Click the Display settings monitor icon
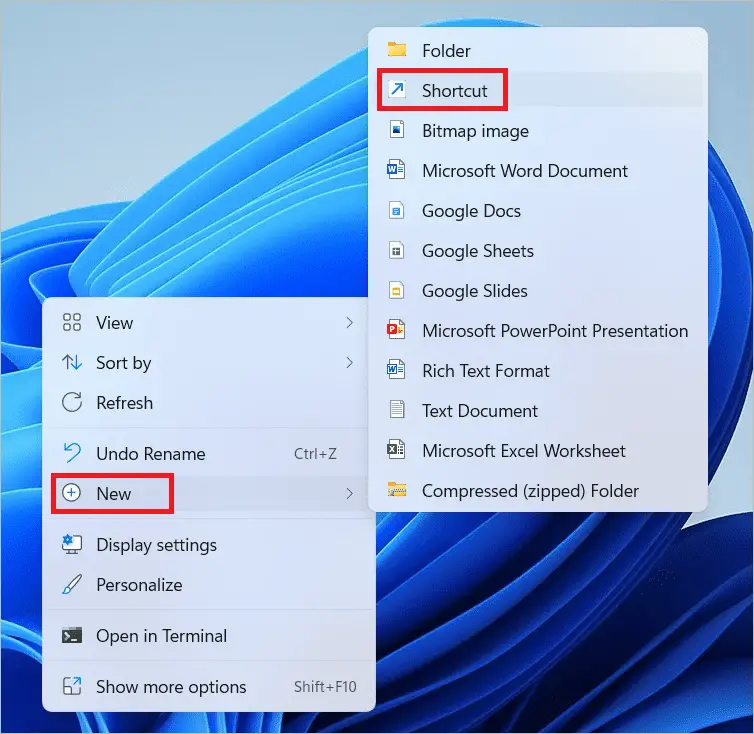The height and width of the screenshot is (734, 754). 72,544
